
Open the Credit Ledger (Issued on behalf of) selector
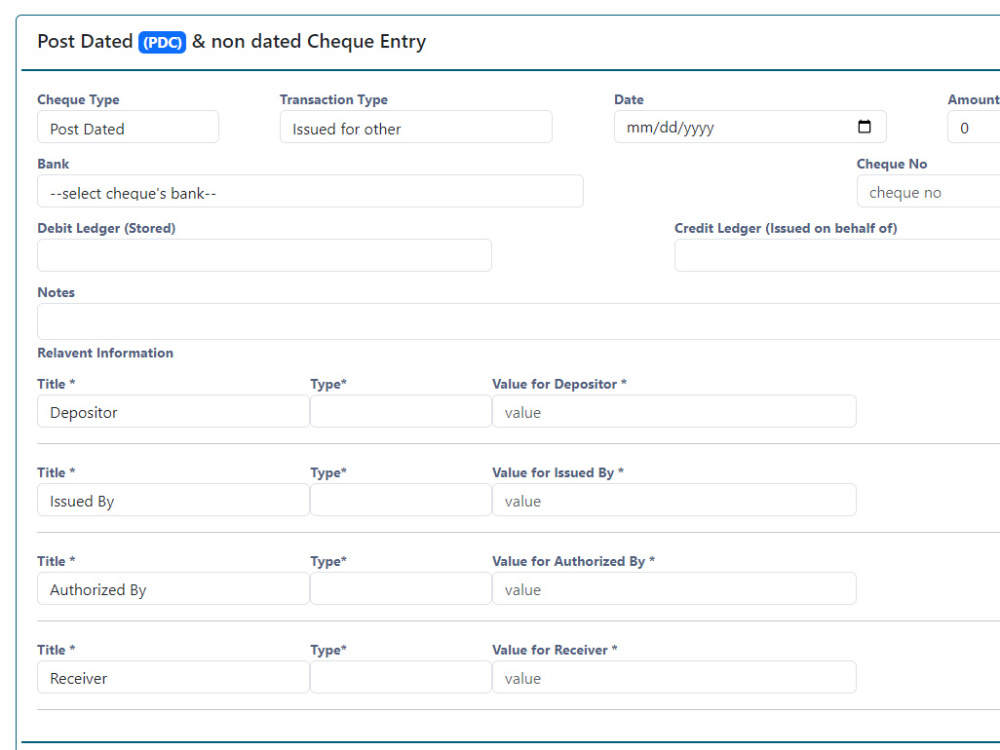coord(837,255)
